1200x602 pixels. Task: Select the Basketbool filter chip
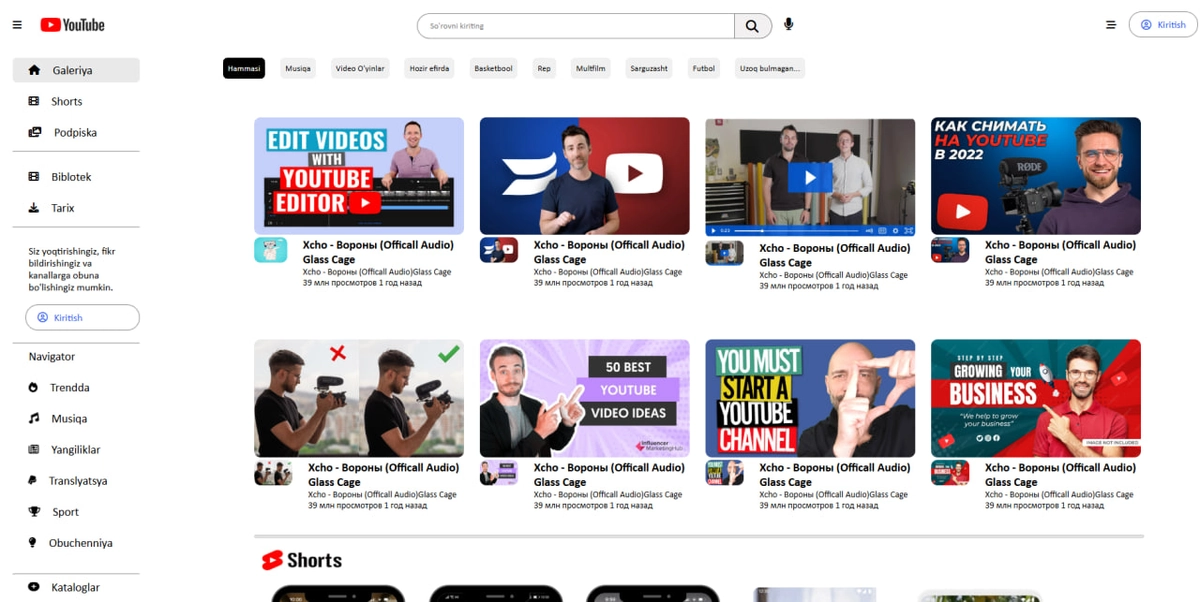[x=493, y=68]
